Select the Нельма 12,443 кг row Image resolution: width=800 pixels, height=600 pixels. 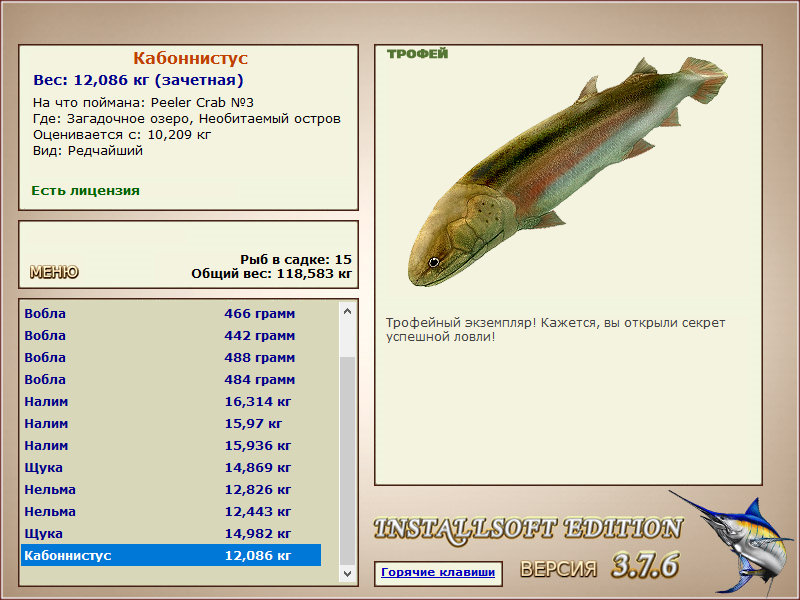[x=171, y=511]
